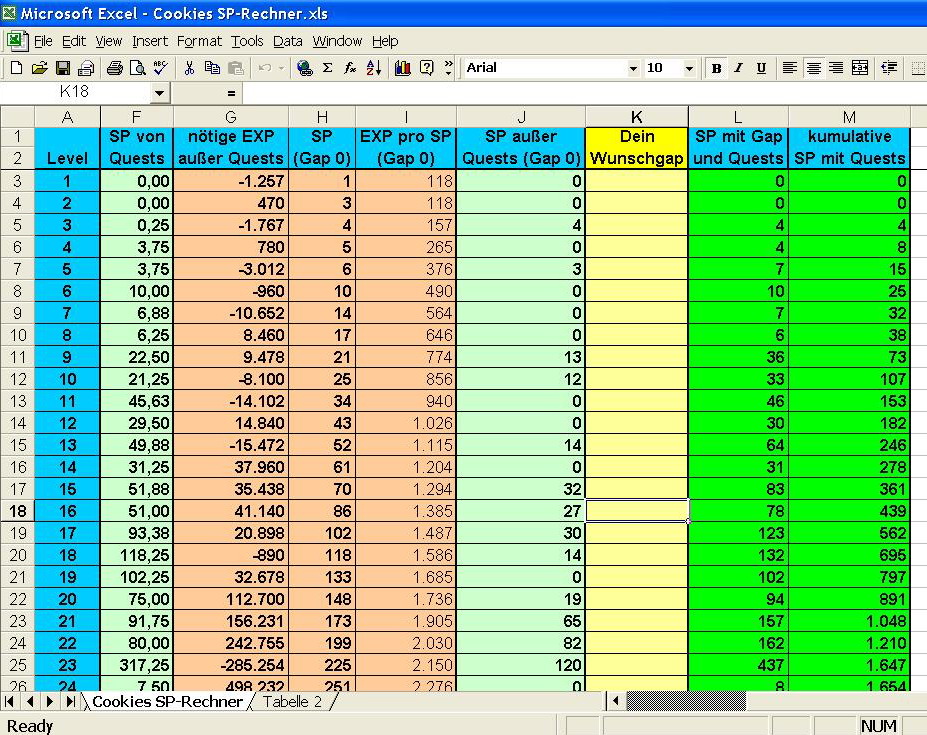Image resolution: width=927 pixels, height=735 pixels.
Task: Click the Spelling check icon
Action: point(159,68)
